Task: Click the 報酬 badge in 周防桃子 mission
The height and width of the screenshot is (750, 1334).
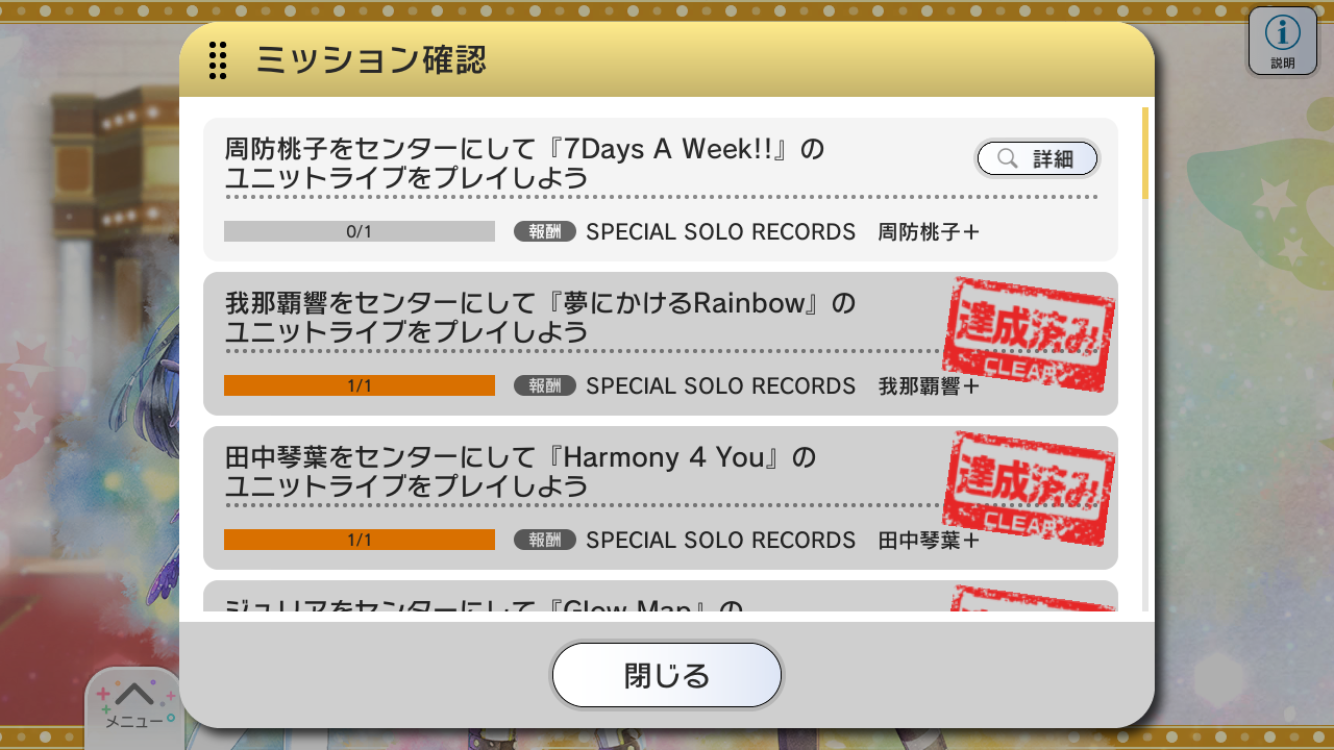Action: (545, 231)
